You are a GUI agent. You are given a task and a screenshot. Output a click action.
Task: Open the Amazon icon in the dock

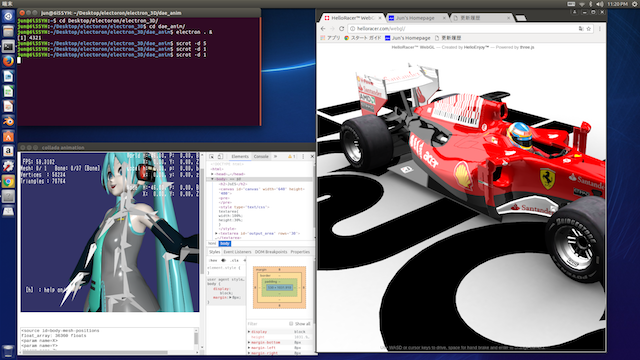(8, 151)
